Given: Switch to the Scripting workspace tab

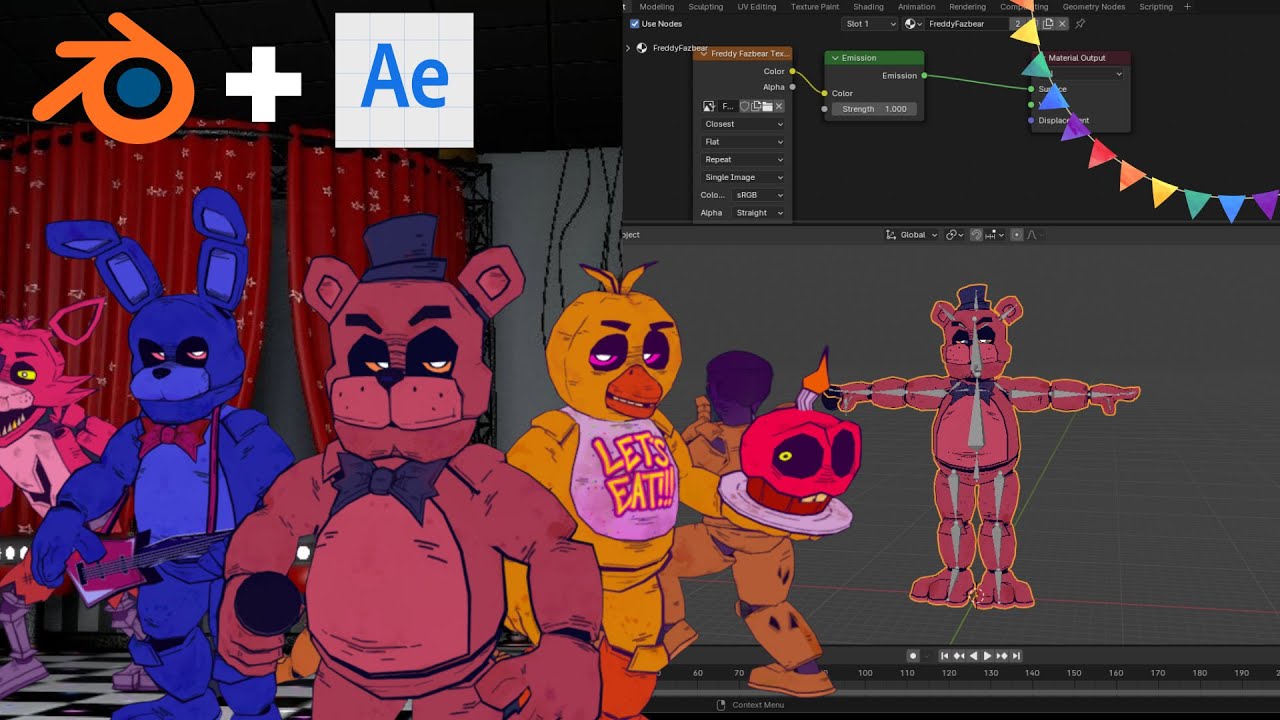Looking at the screenshot, I should [x=1156, y=7].
